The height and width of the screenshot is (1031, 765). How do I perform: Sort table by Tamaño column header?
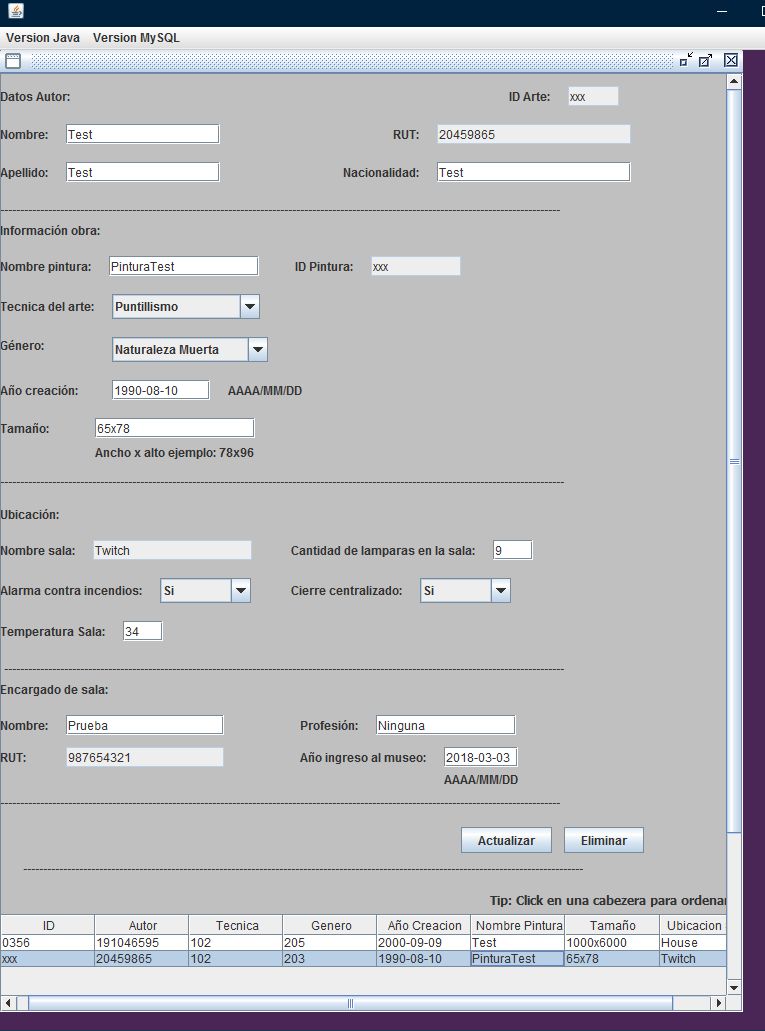coord(612,925)
